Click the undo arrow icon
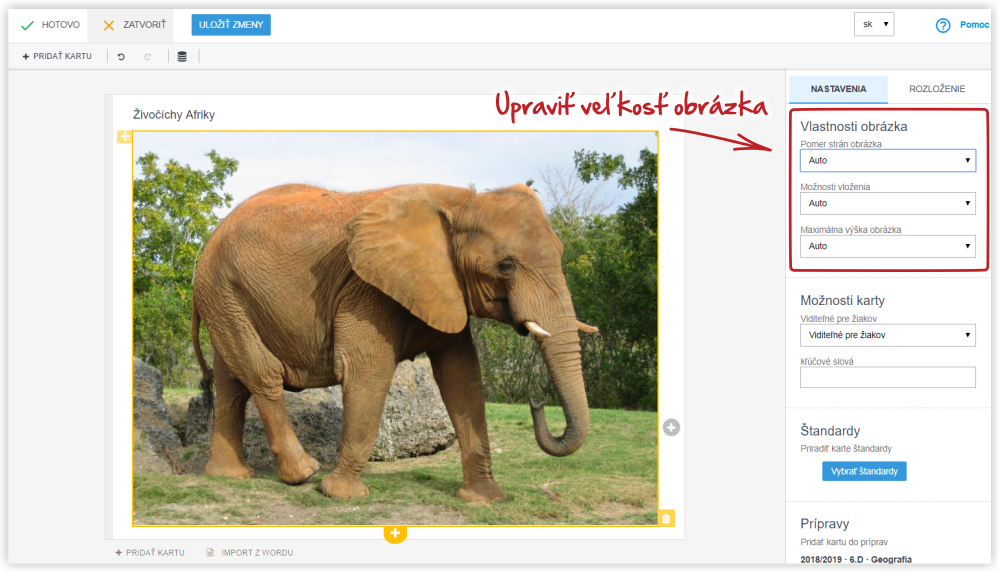Screen dimensions: 1000x572 [x=121, y=57]
